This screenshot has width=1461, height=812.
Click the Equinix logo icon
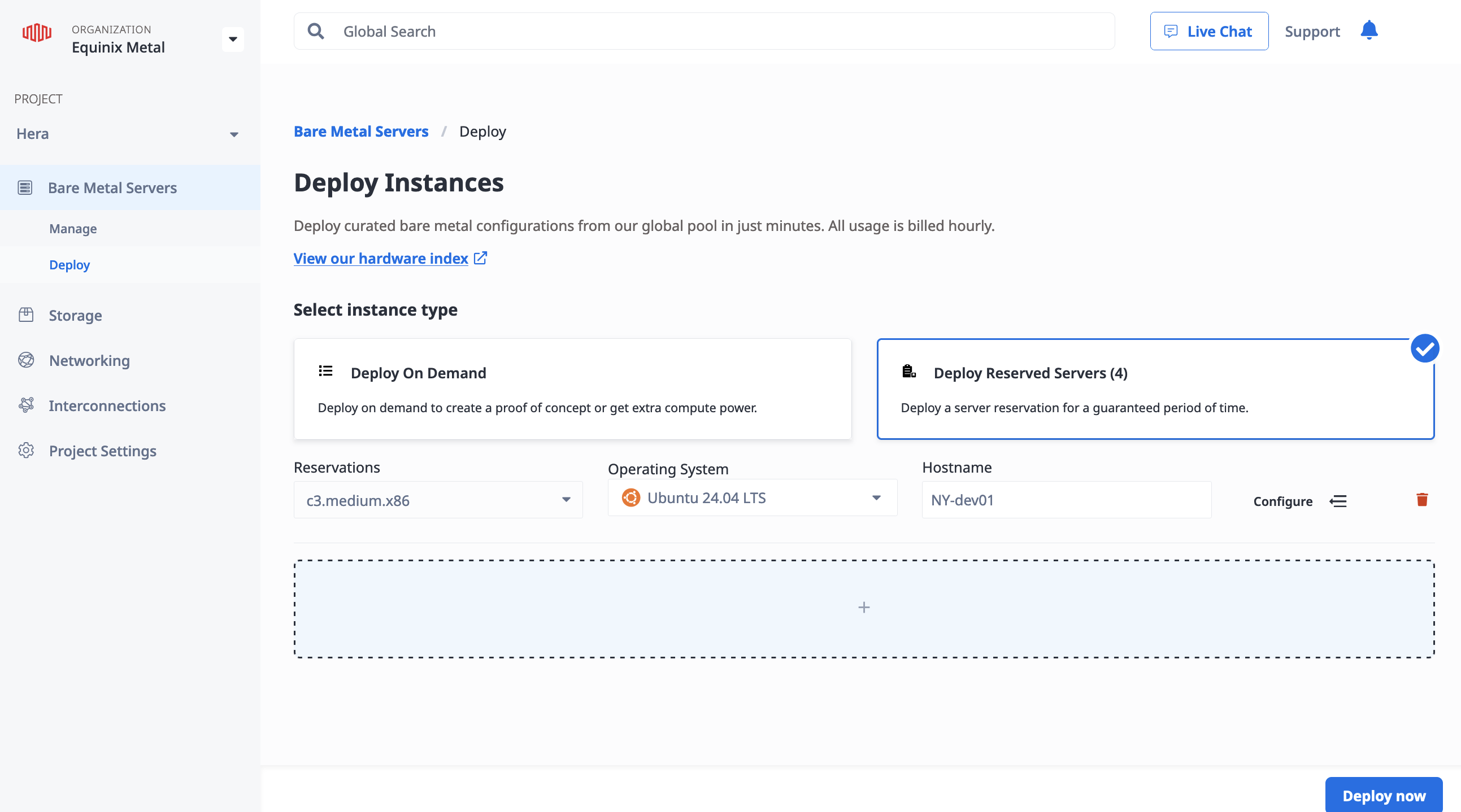tap(37, 33)
